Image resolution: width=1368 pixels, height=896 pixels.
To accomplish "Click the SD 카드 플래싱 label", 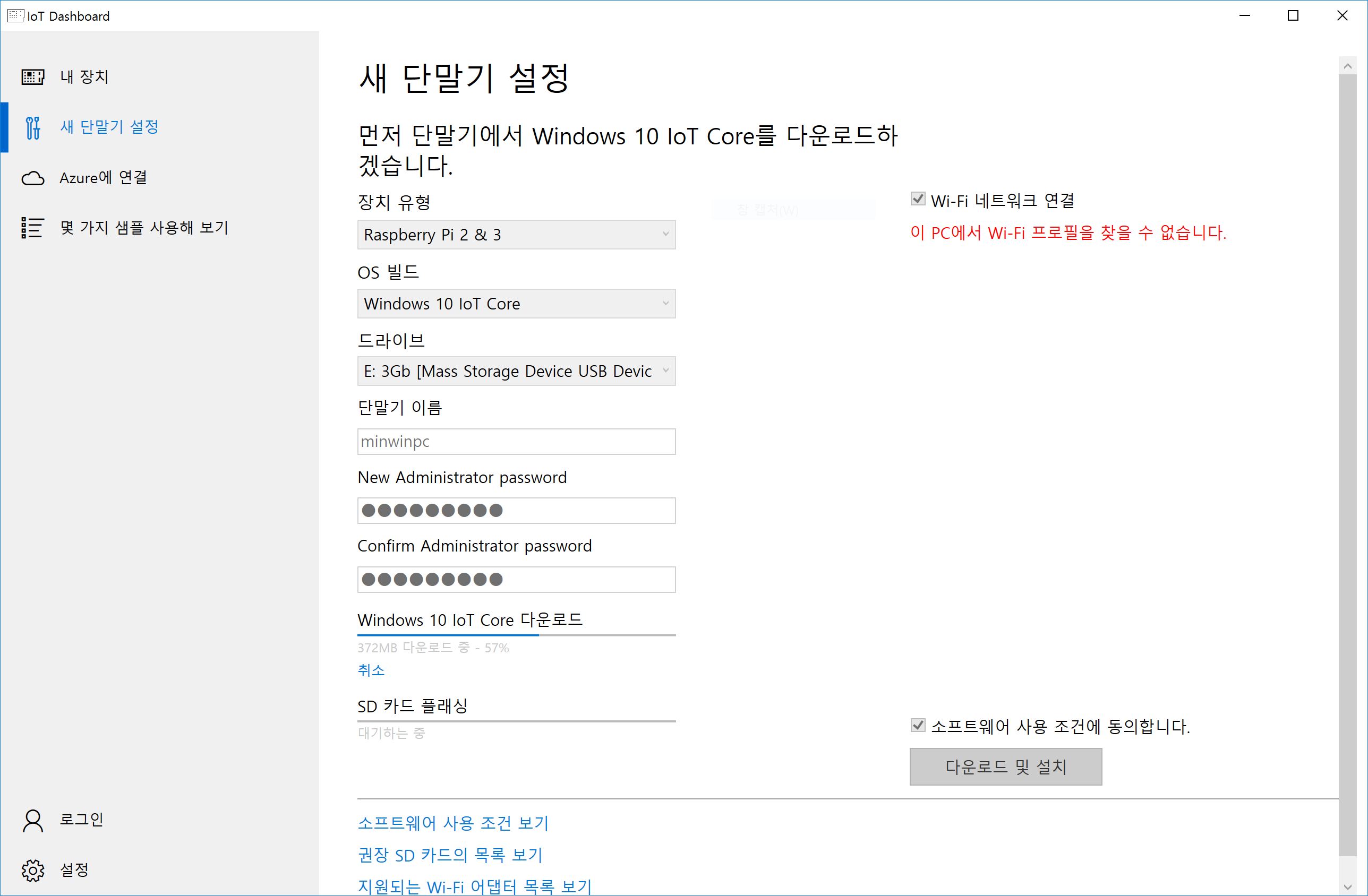I will point(413,706).
